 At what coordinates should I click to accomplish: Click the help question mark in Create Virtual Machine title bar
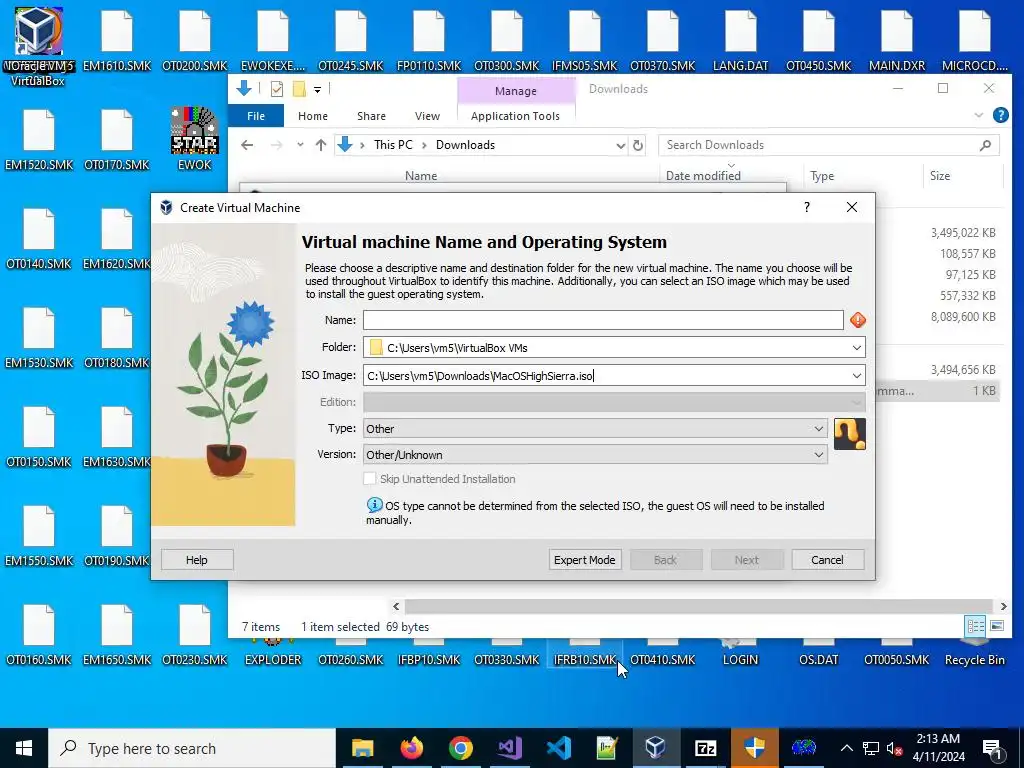807,207
